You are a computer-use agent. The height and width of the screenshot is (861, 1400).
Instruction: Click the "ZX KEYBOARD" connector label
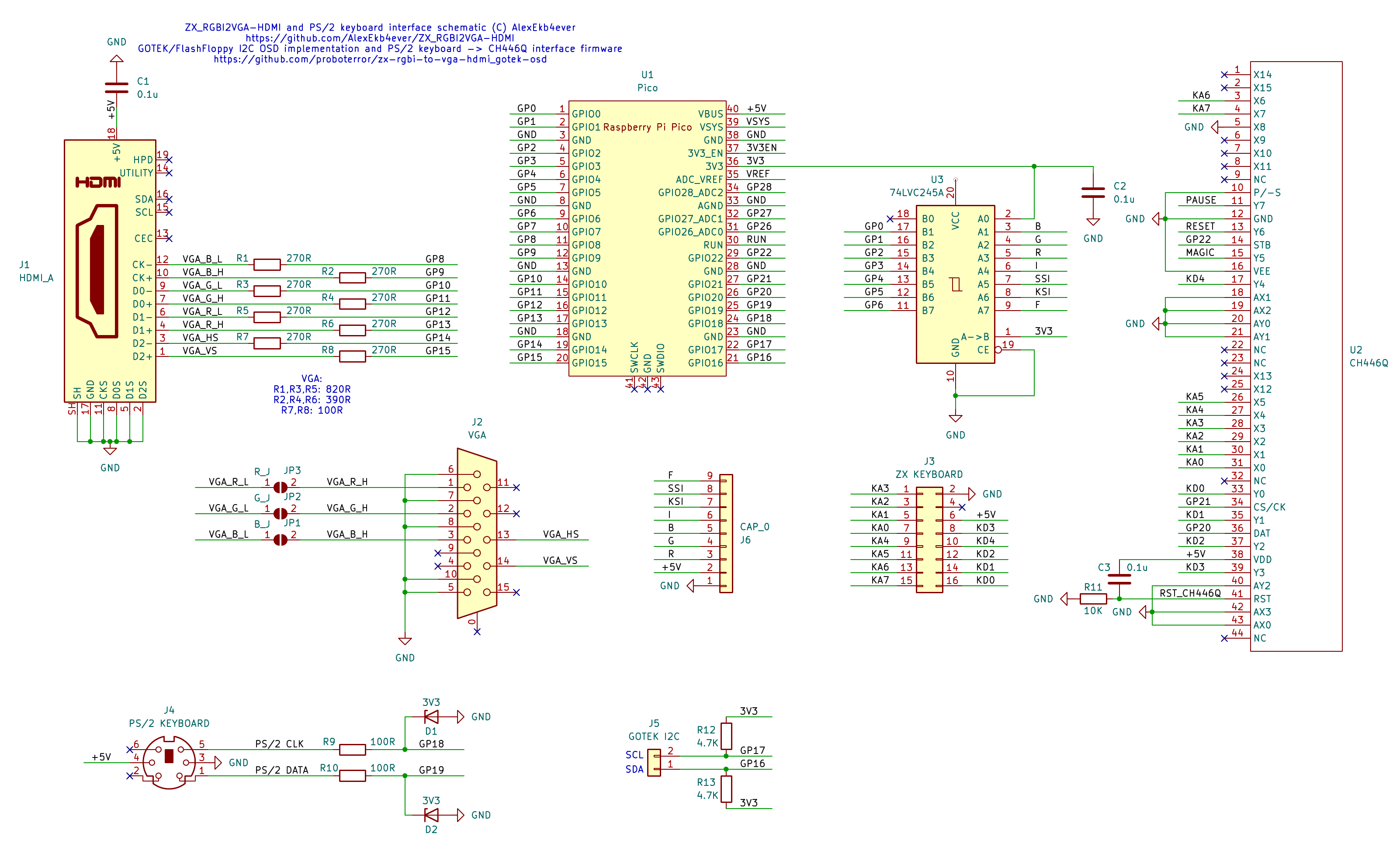(x=929, y=474)
